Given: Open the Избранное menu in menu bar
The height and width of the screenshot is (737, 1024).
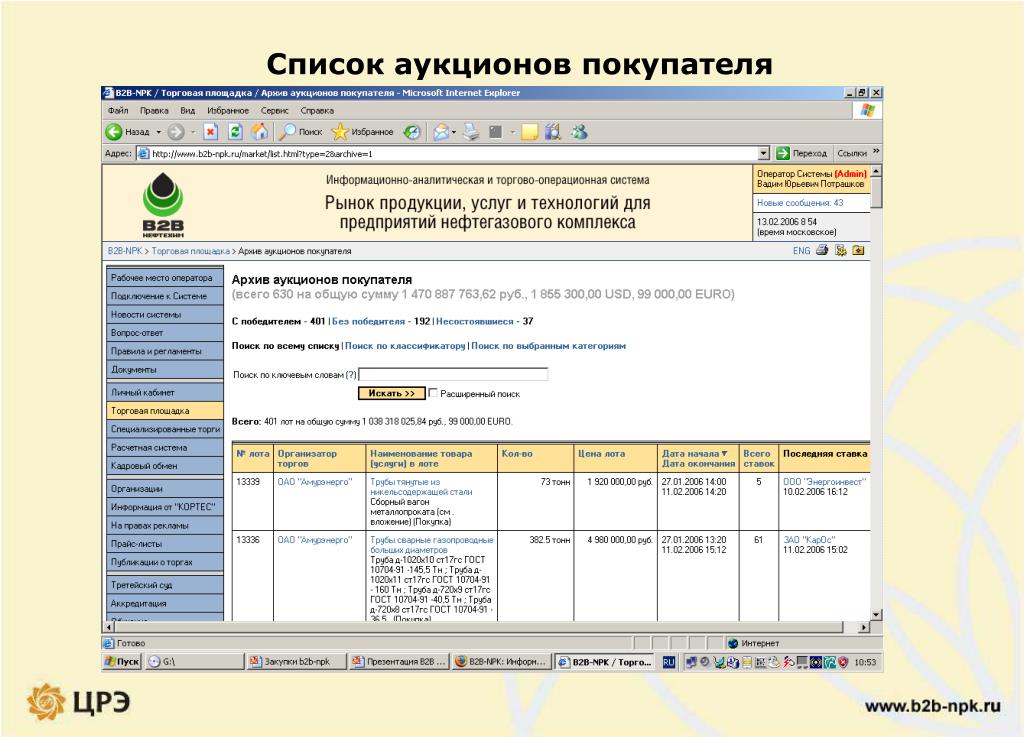Looking at the screenshot, I should (228, 111).
